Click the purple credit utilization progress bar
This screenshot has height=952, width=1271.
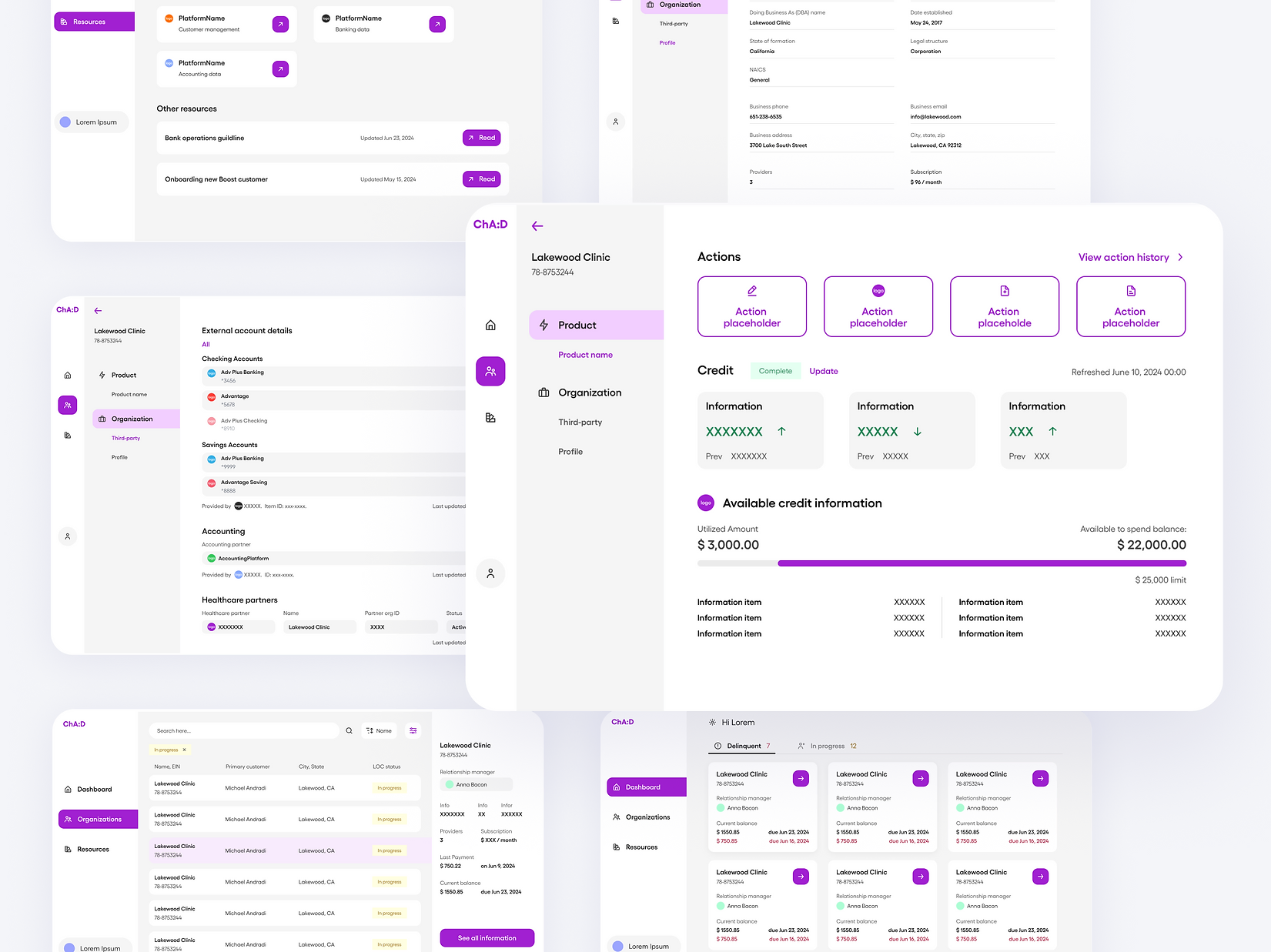982,563
